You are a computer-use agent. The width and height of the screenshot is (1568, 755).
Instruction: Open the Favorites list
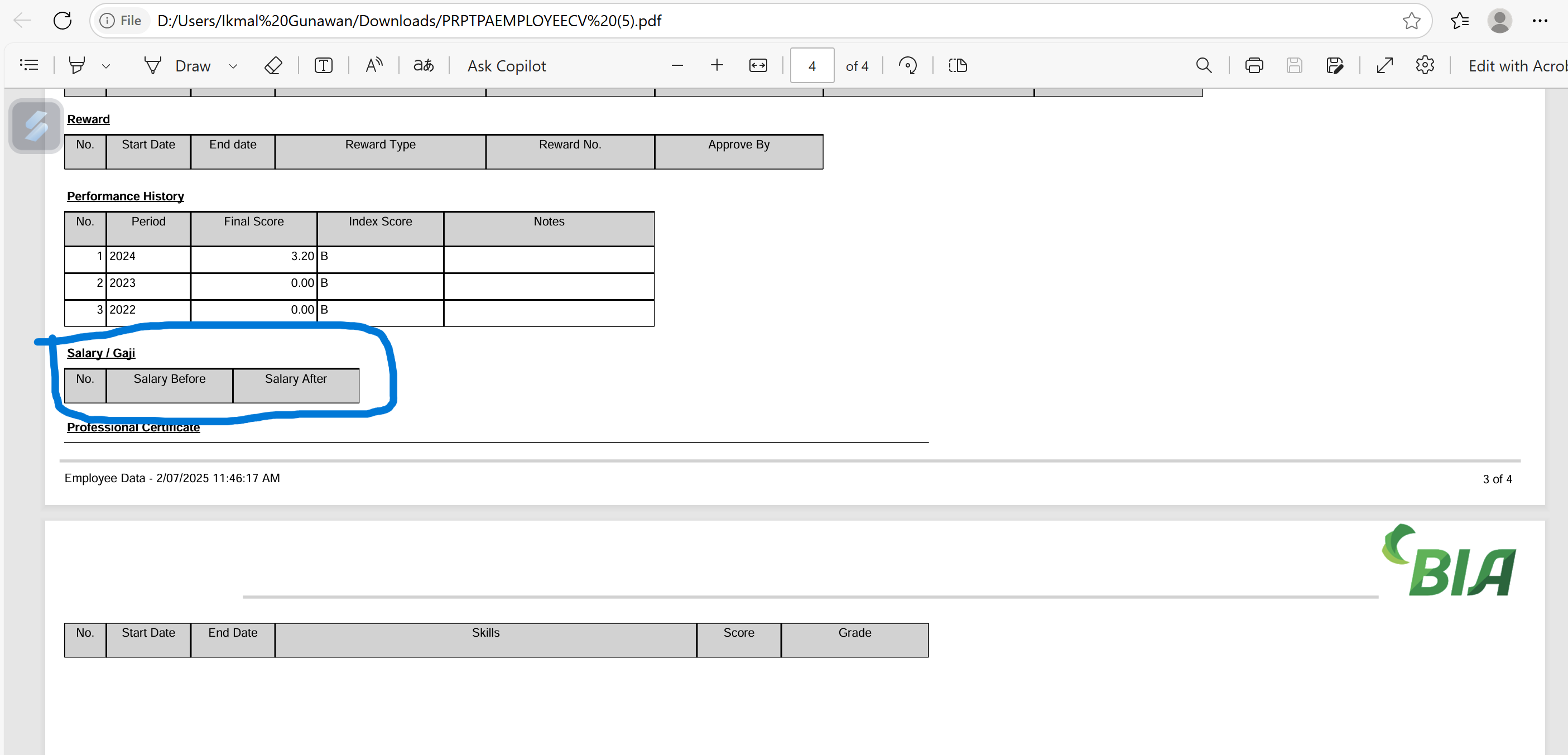[x=1460, y=21]
